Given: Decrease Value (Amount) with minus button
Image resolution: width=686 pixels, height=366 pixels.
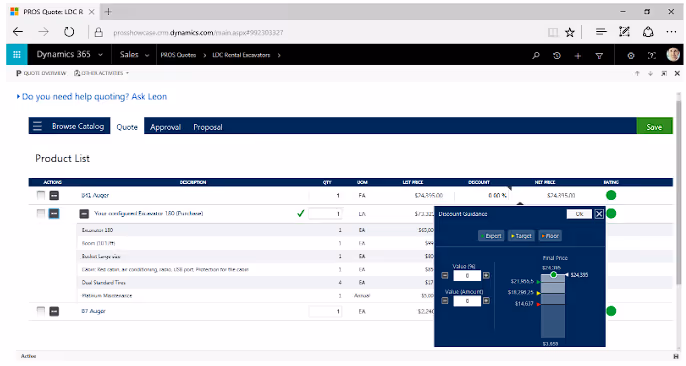Looking at the screenshot, I should 445,301.
